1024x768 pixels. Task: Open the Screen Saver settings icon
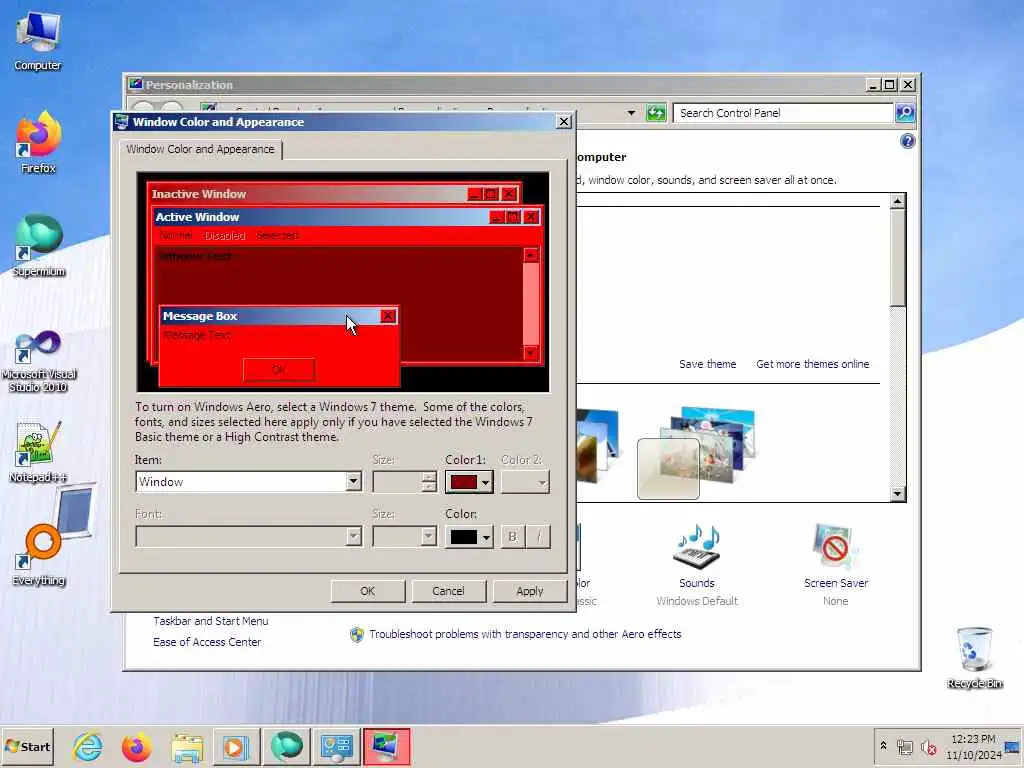(835, 545)
